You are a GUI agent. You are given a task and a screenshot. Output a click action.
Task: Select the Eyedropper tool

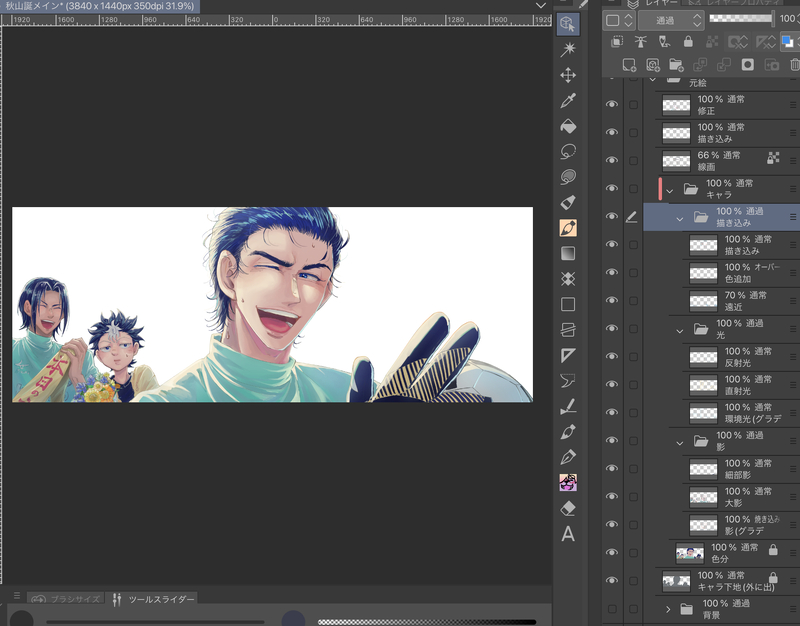[x=568, y=101]
